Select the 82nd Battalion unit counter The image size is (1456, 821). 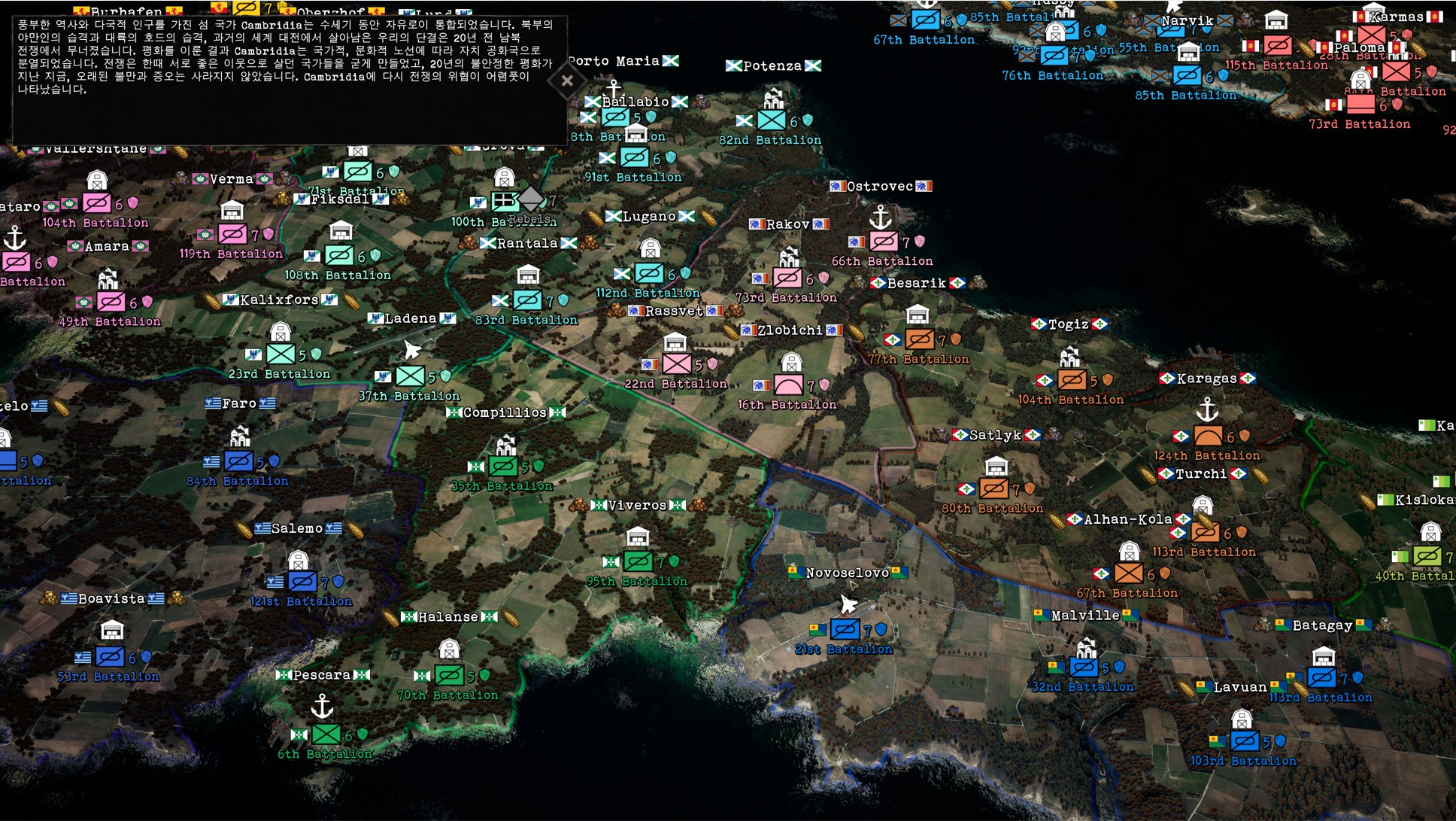click(x=771, y=120)
